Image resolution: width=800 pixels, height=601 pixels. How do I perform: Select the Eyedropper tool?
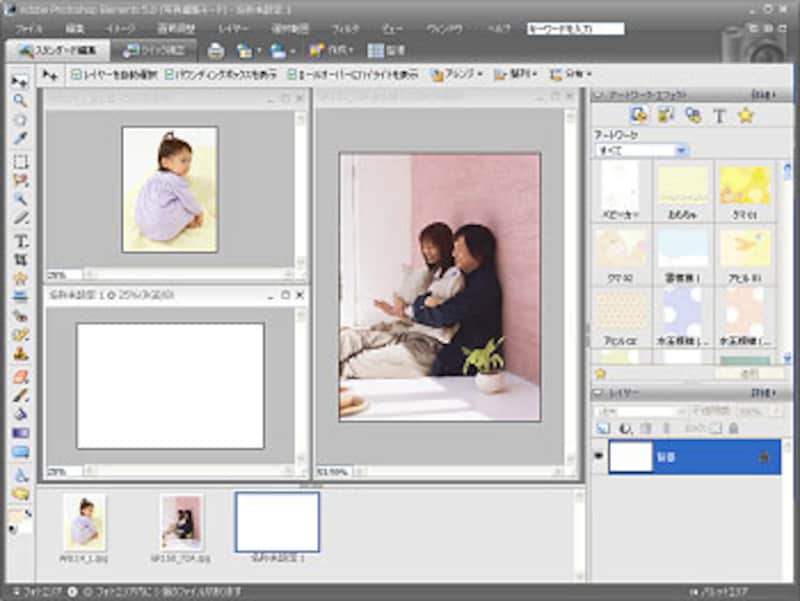(x=20, y=138)
